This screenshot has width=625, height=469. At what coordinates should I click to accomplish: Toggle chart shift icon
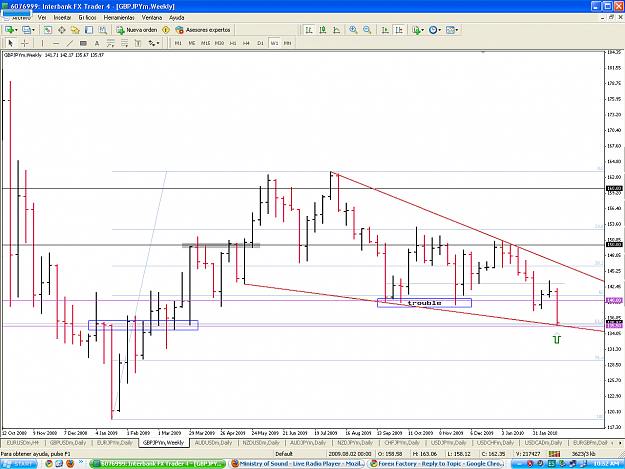(399, 30)
